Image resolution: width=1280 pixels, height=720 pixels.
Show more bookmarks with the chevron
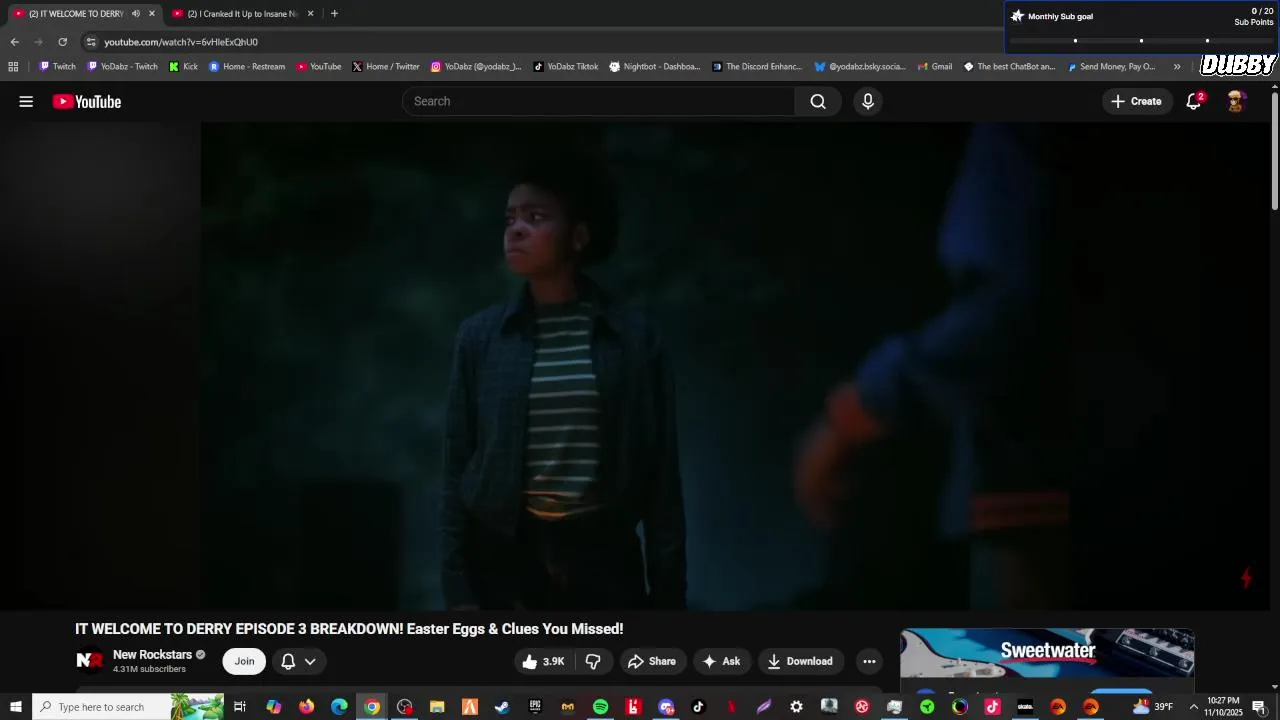(1177, 67)
